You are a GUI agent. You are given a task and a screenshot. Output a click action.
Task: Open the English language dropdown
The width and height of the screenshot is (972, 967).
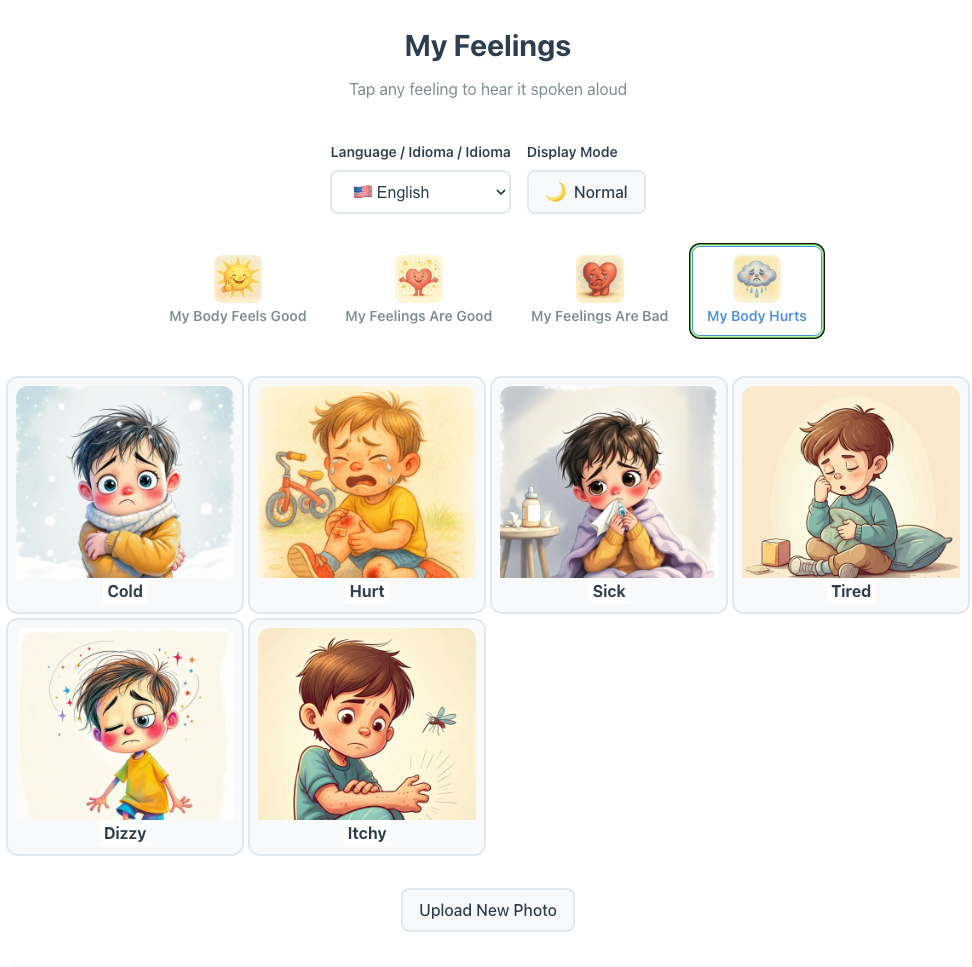pos(420,192)
